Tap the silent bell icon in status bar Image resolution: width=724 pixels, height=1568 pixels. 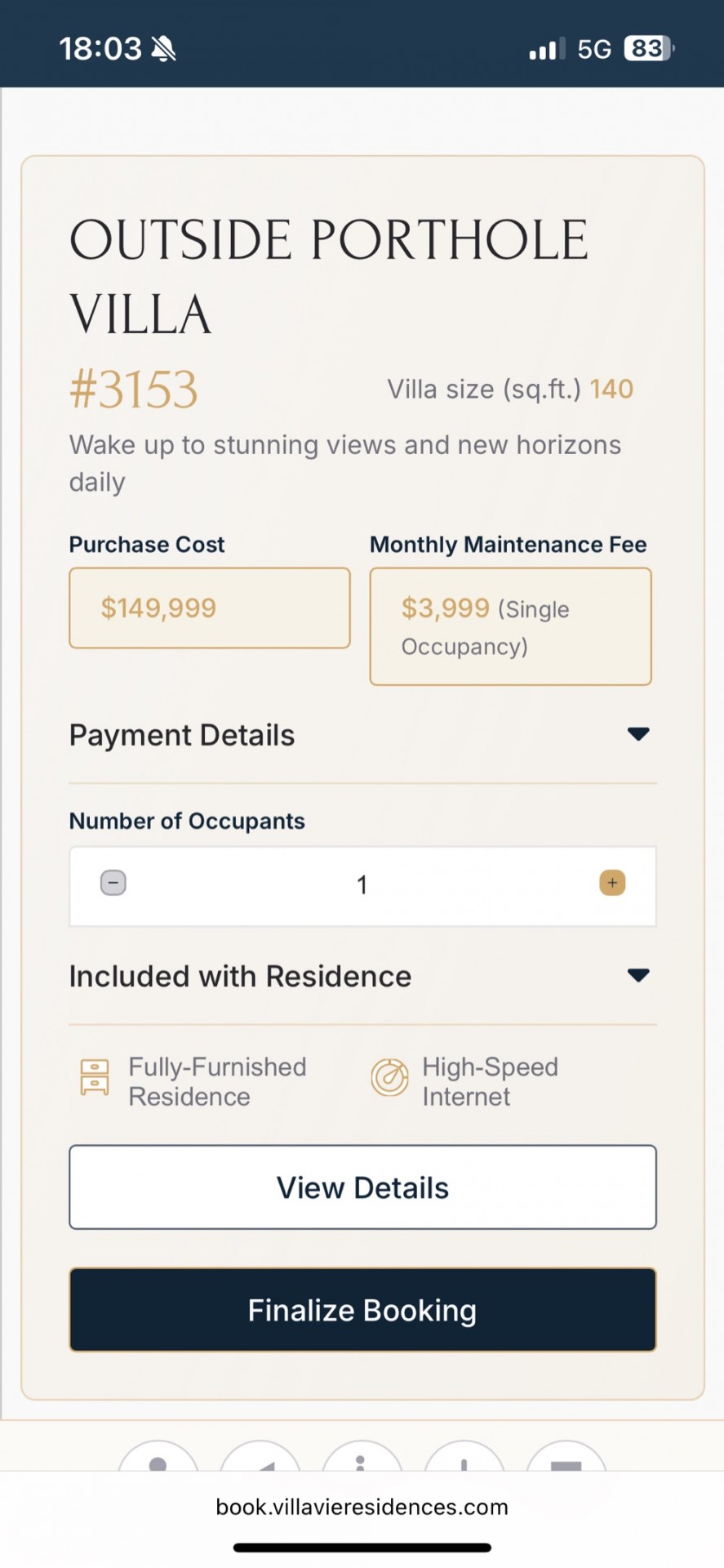click(164, 49)
